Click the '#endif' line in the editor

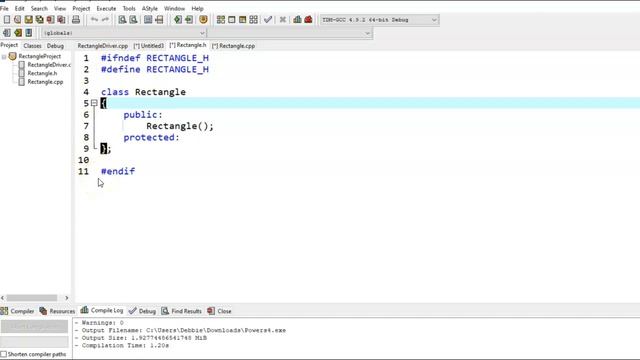tap(118, 171)
